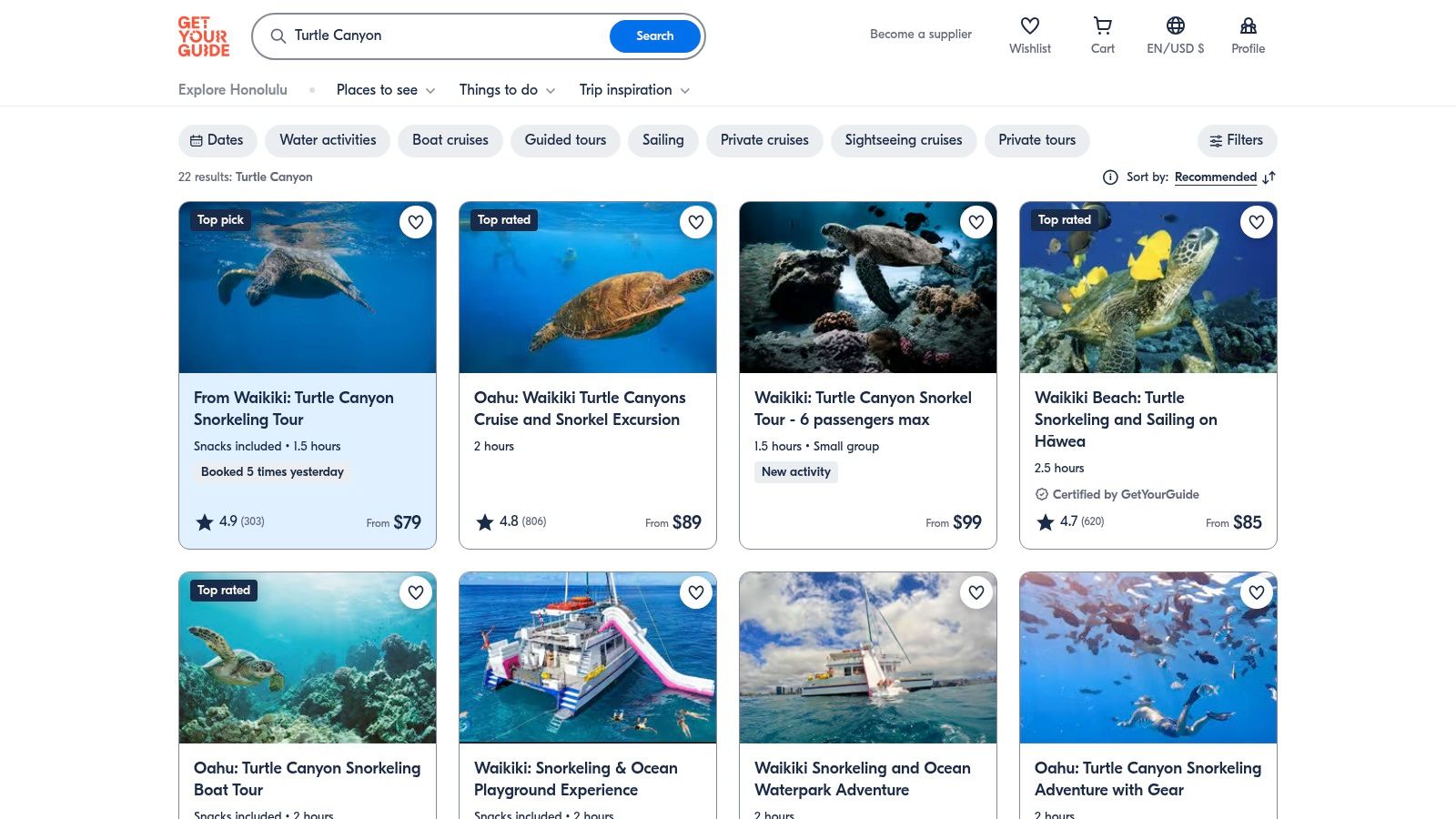Open Oahu: Waikiki Turtle Canyons Cruise title

580,409
